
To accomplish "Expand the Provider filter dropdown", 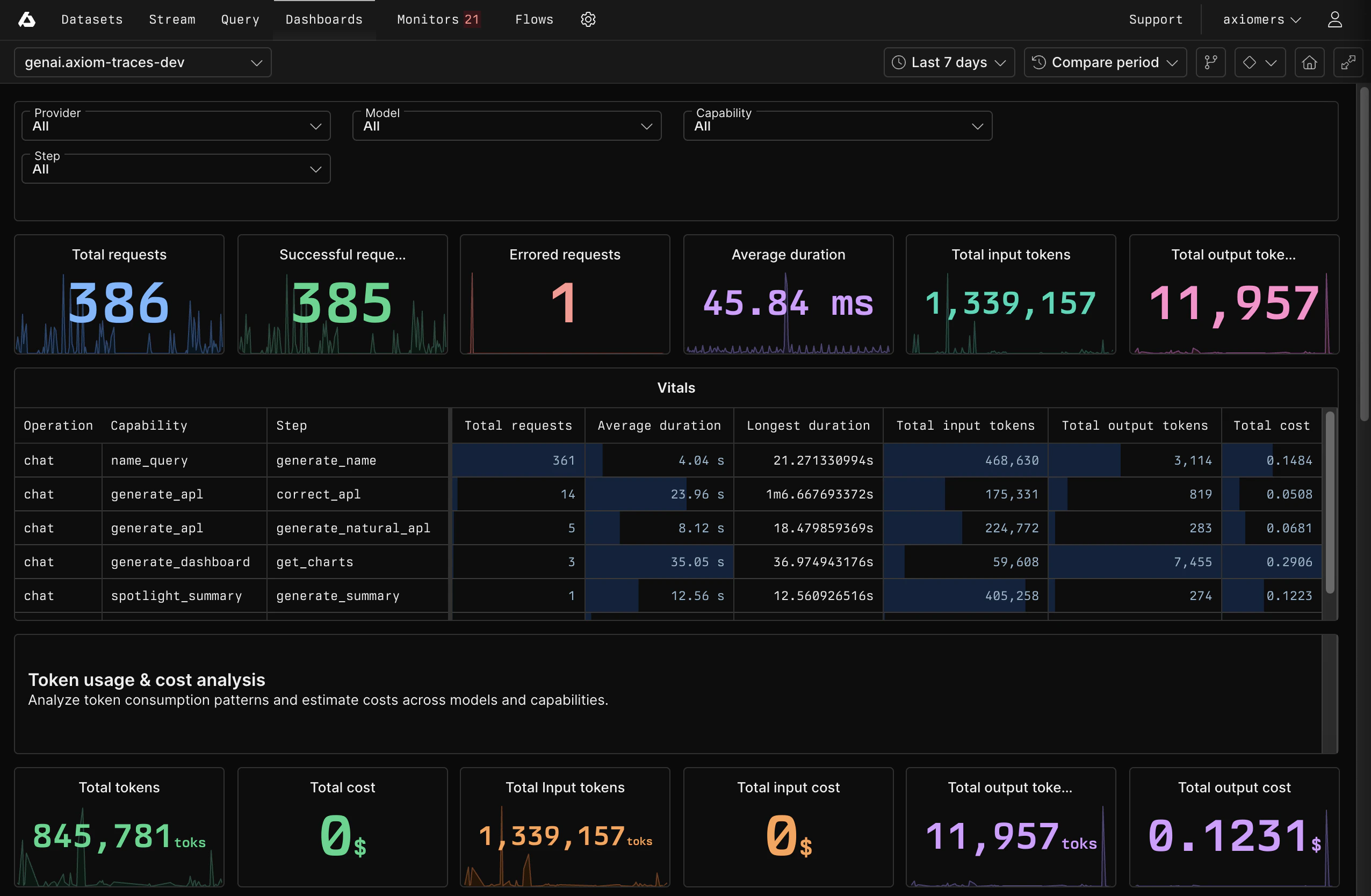I will click(176, 126).
